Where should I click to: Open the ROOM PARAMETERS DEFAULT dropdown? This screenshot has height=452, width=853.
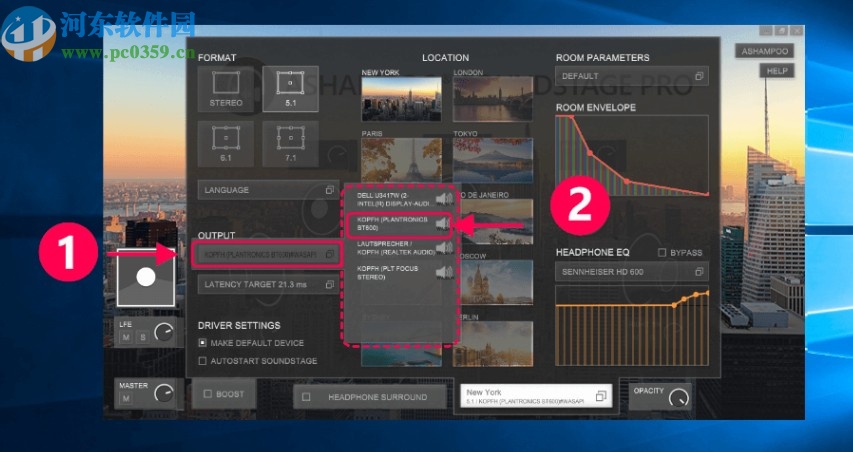pos(632,76)
